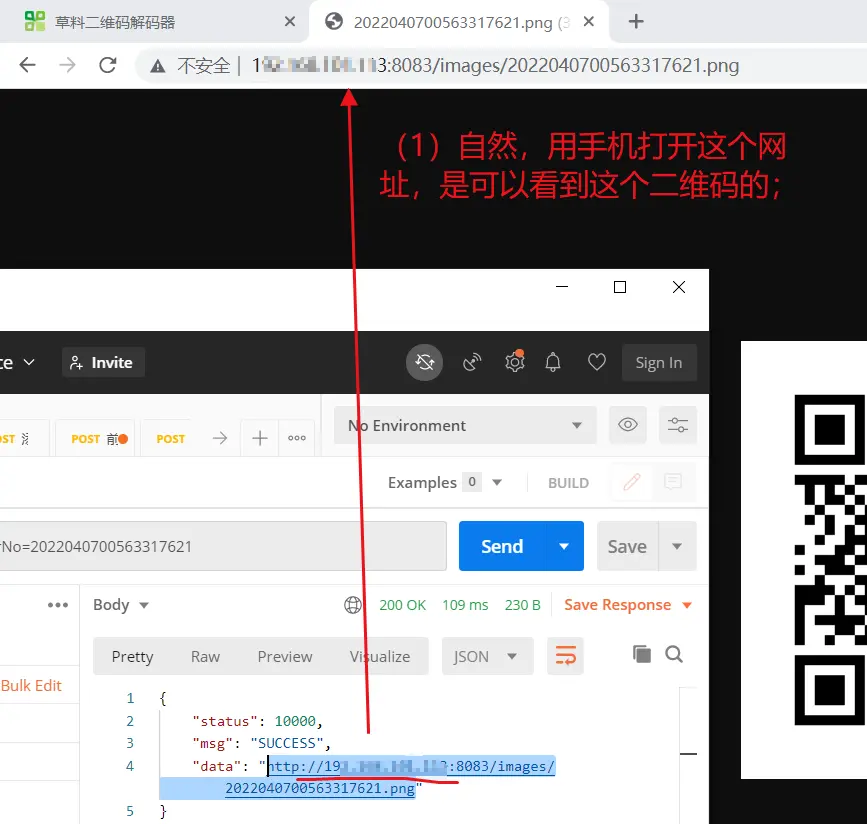Screen dimensions: 867x824
Task: Maximize the Postman window
Action: tap(620, 287)
